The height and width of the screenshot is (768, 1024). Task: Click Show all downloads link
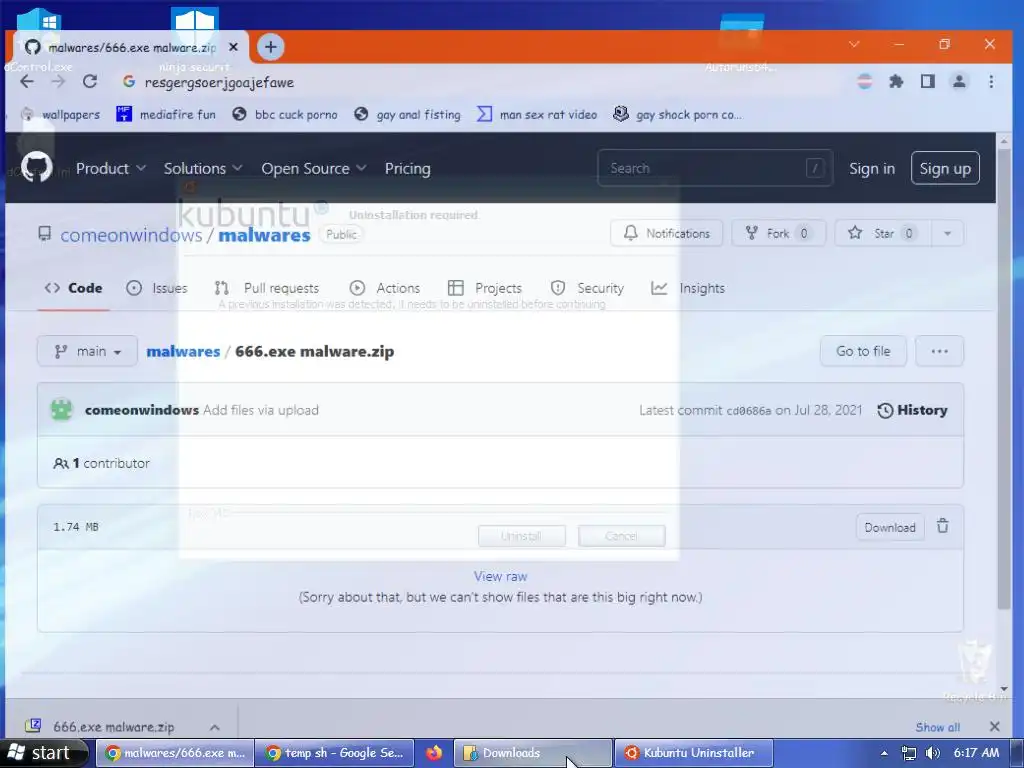(938, 727)
